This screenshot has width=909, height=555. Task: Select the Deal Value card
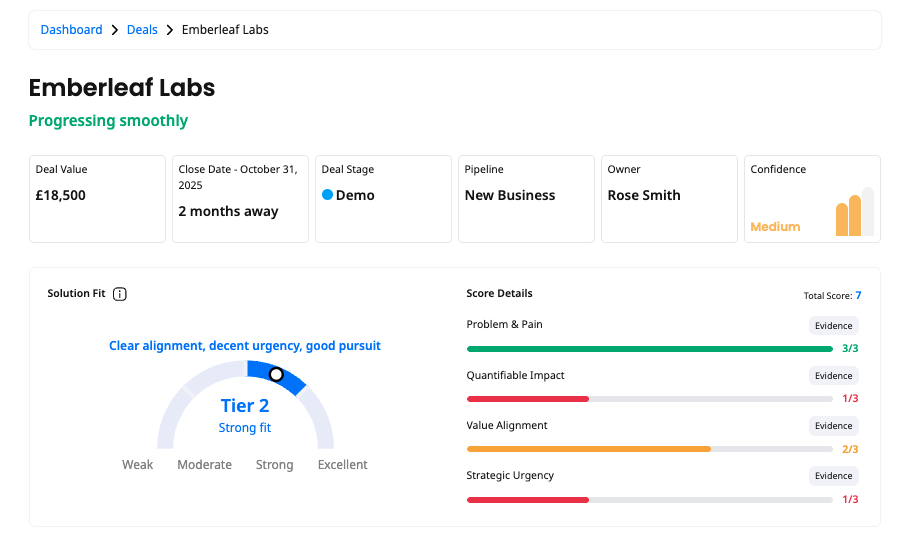click(97, 199)
